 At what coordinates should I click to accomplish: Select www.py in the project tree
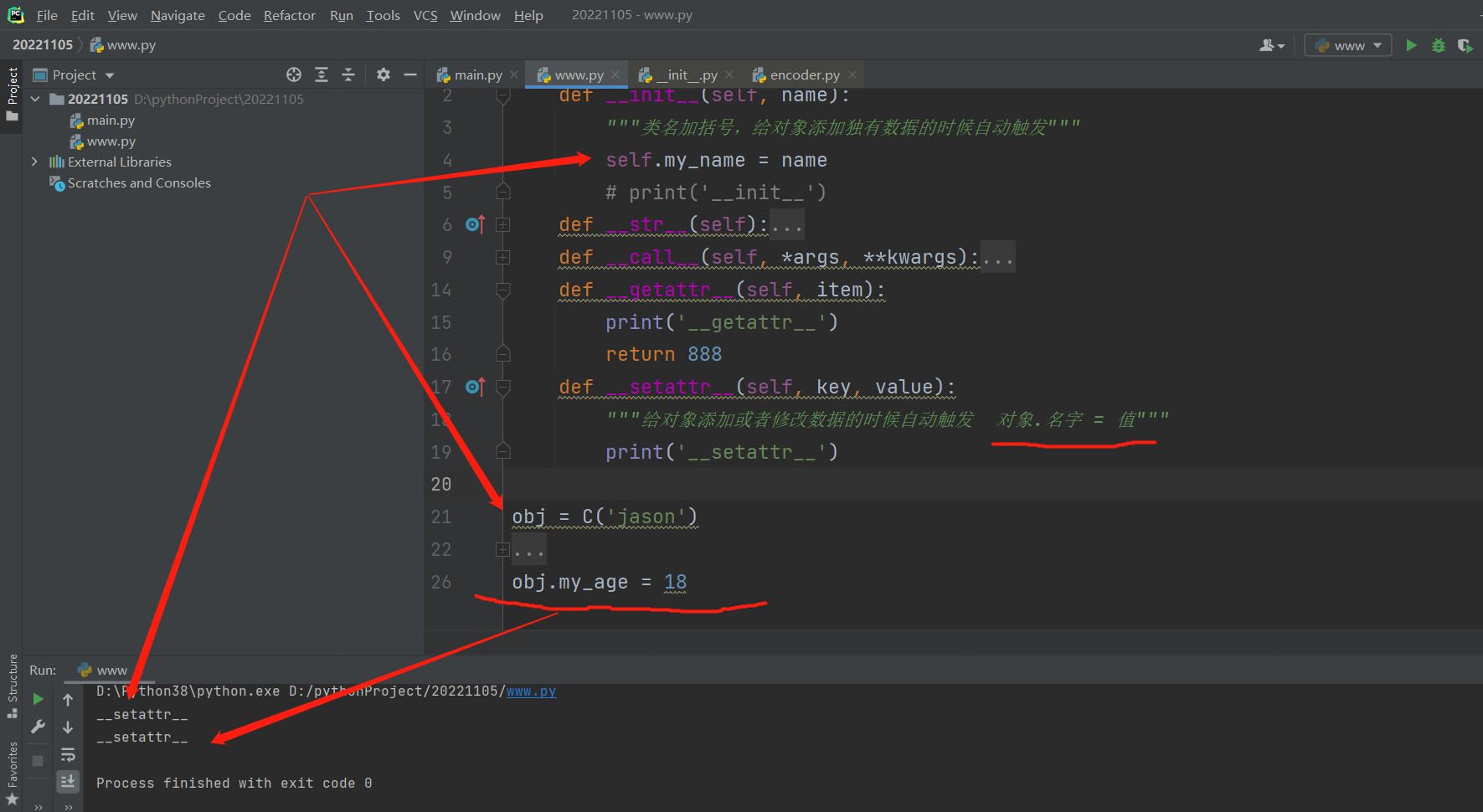click(103, 141)
